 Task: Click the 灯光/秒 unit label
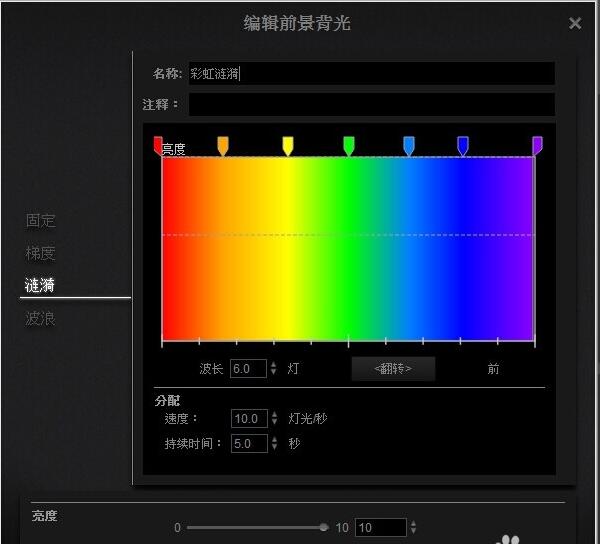point(308,419)
